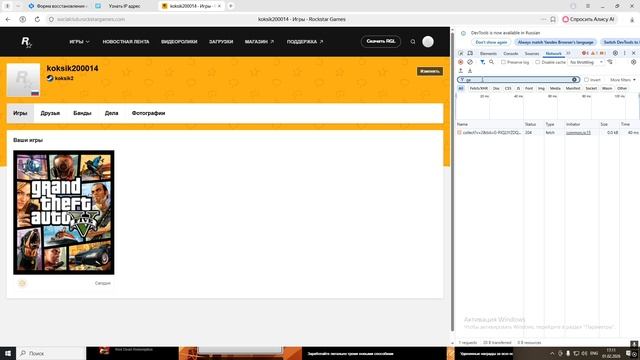
Task: Toggle the network filter funnel icon
Action: pos(482,62)
